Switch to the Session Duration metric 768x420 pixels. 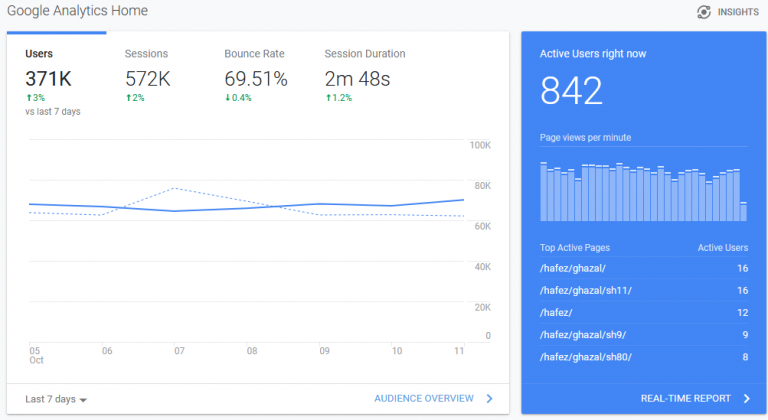pyautogui.click(x=365, y=76)
